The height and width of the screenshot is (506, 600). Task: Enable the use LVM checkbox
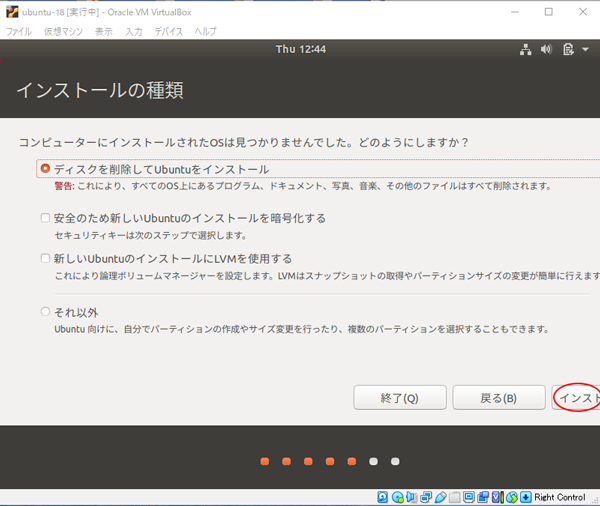pos(45,258)
